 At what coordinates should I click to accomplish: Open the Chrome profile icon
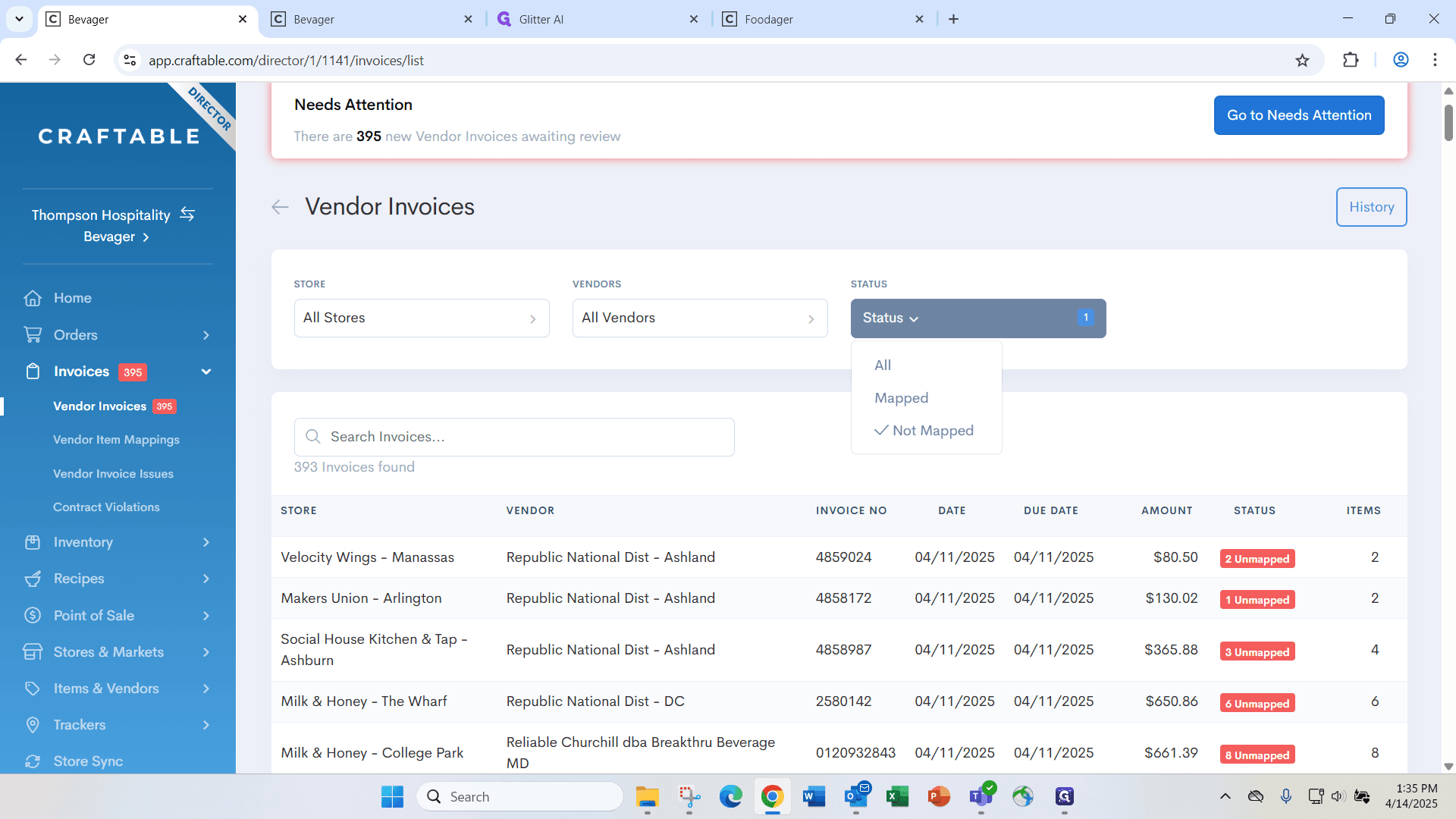[x=1401, y=60]
